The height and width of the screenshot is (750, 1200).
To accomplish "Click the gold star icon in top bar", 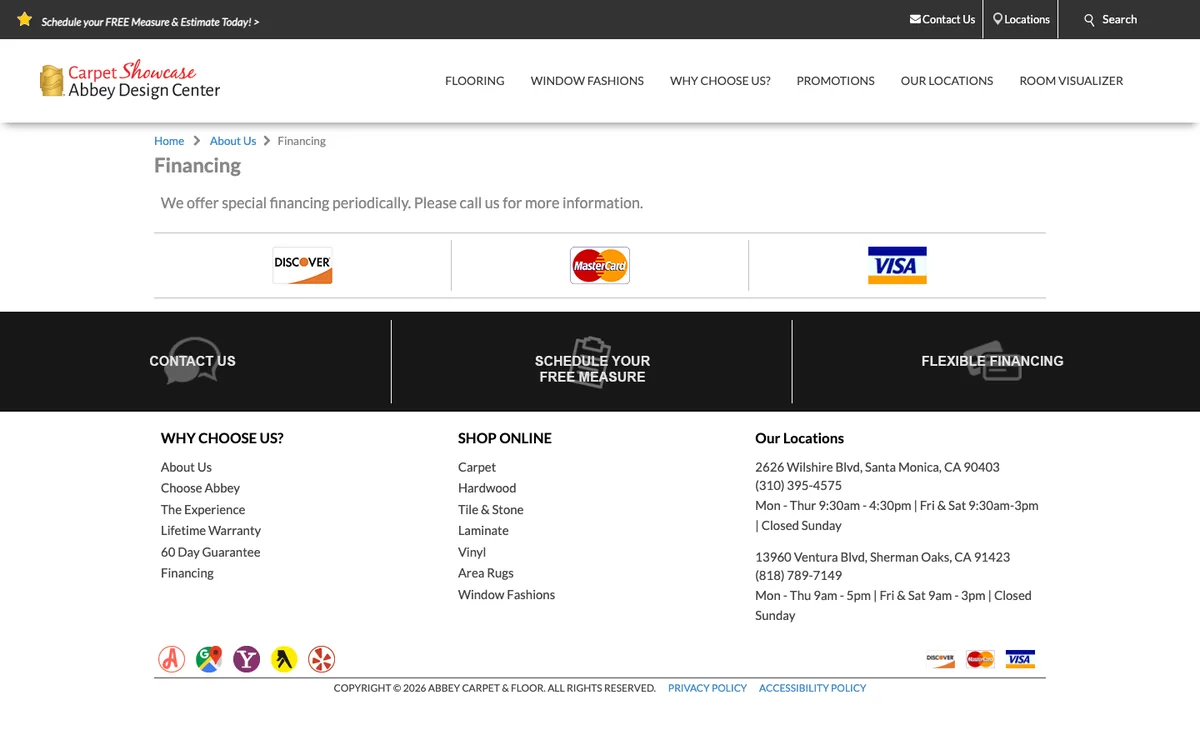I will 25,19.
